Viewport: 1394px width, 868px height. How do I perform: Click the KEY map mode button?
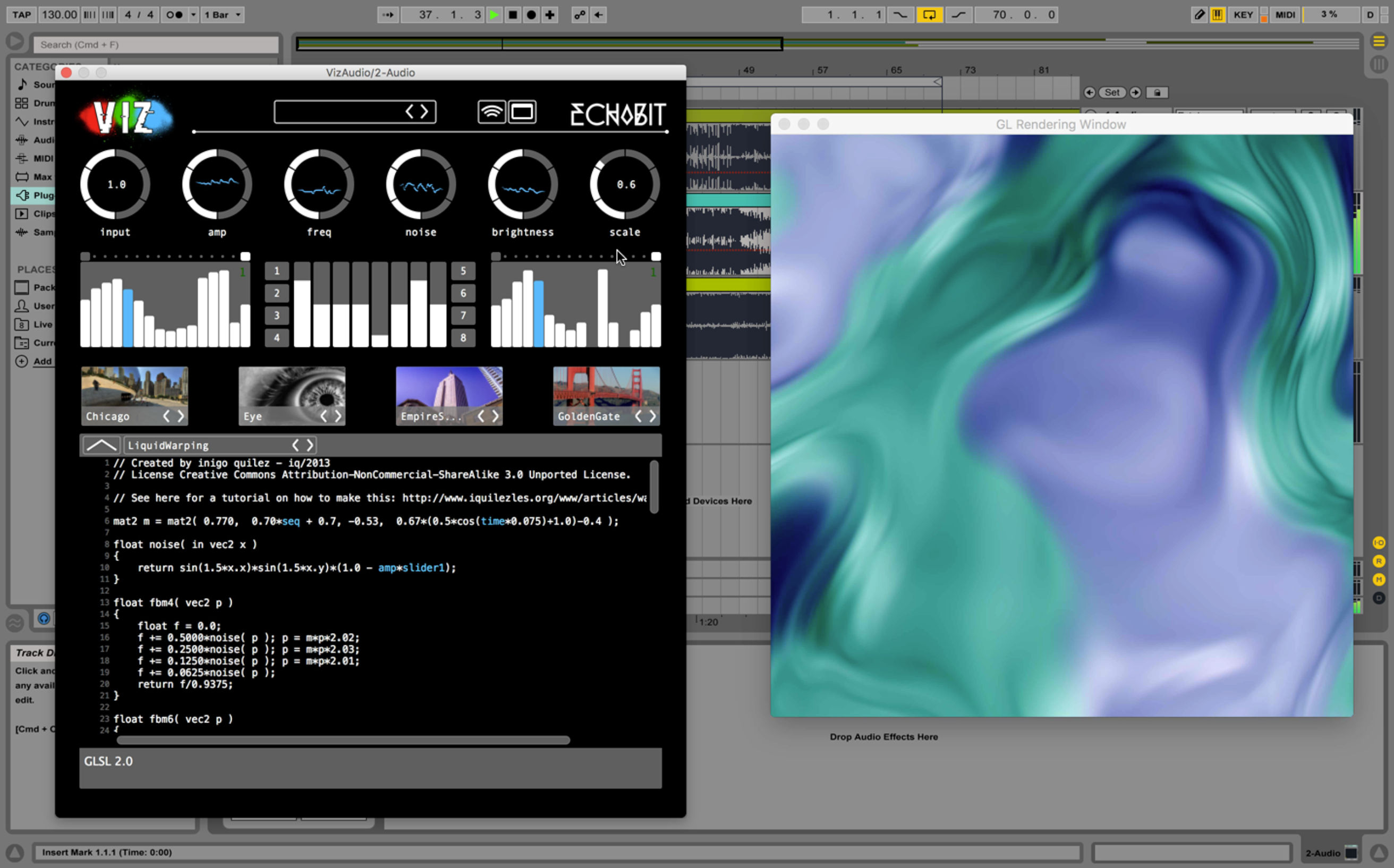click(x=1243, y=15)
